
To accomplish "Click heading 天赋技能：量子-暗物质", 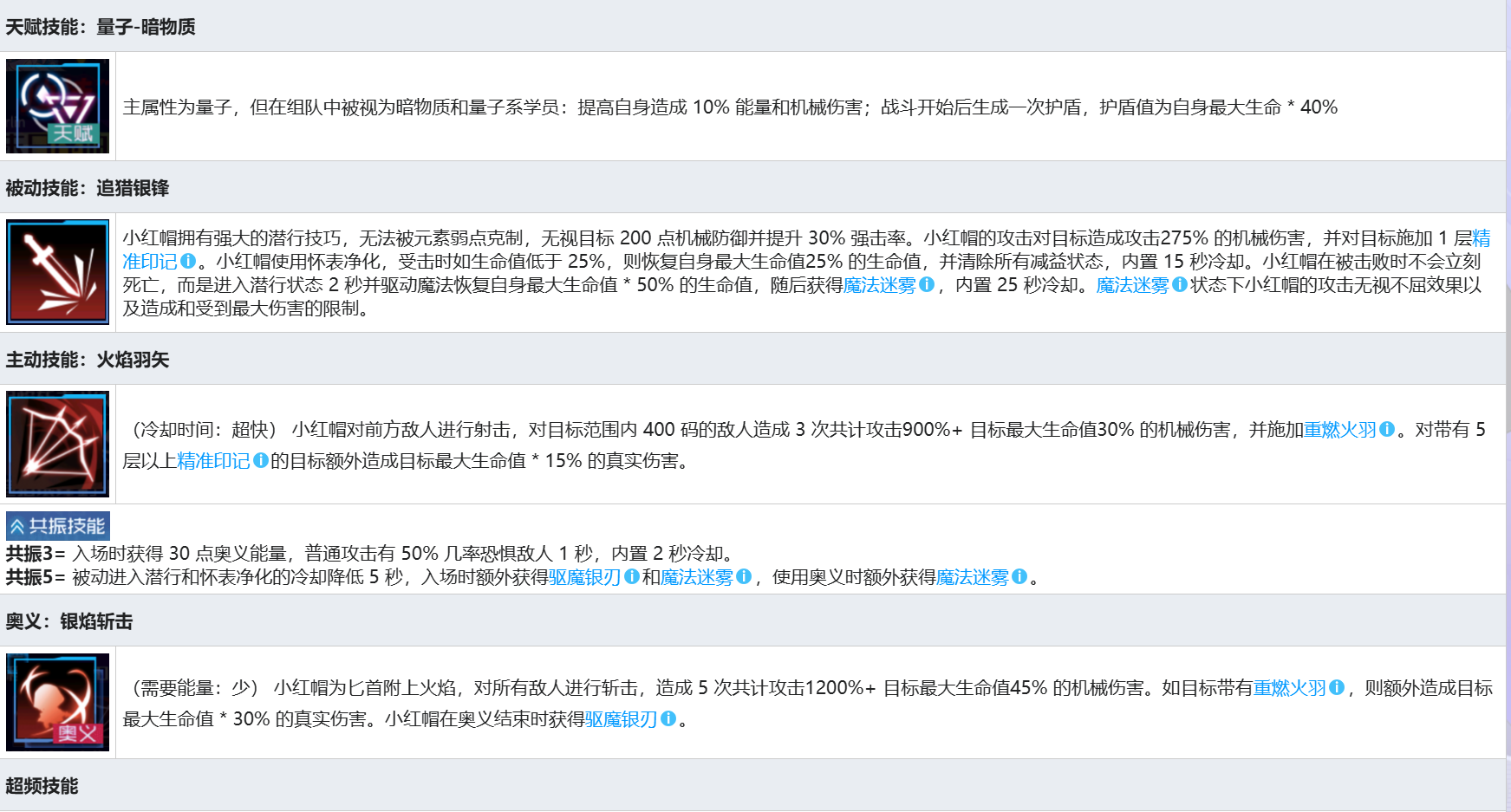I will (101, 27).
